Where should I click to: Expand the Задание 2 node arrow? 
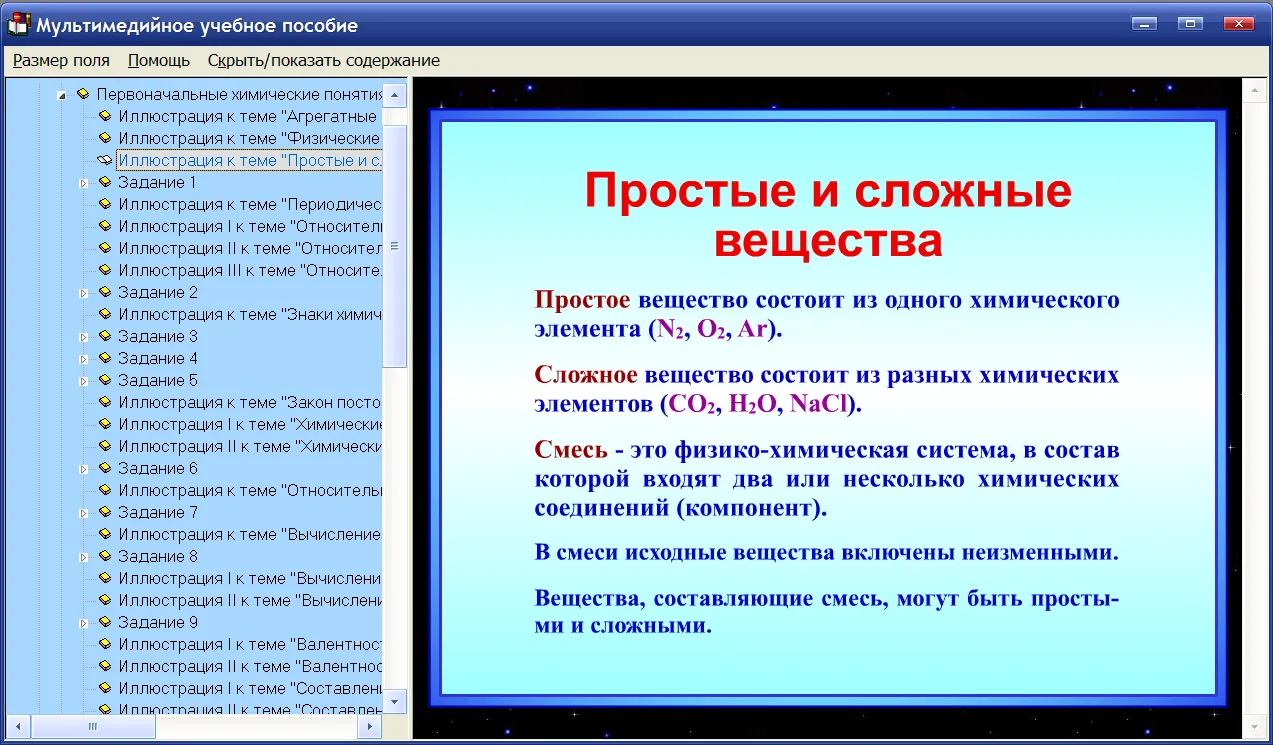click(x=84, y=293)
